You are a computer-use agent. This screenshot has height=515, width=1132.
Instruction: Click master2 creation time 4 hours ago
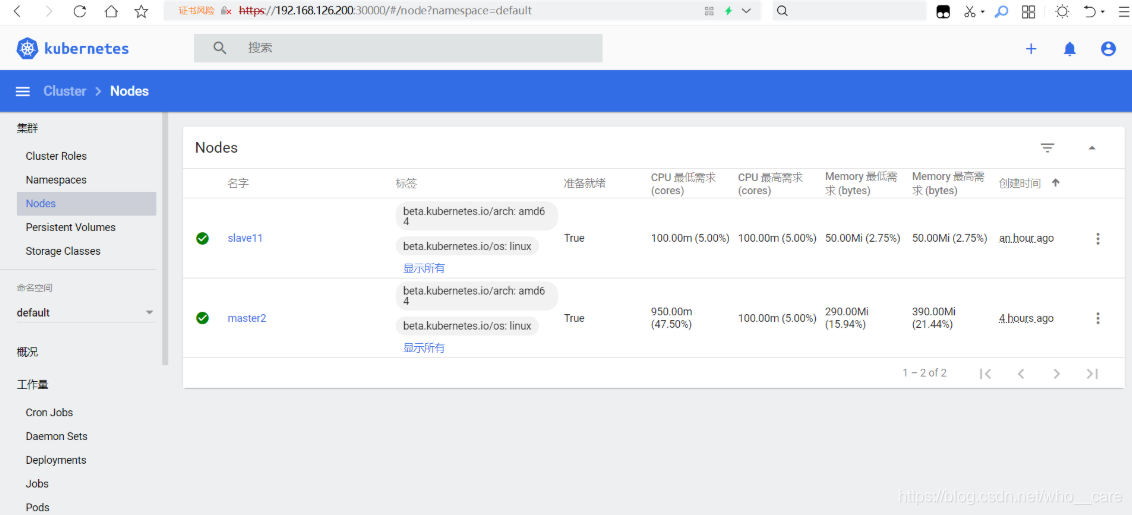click(x=1026, y=318)
